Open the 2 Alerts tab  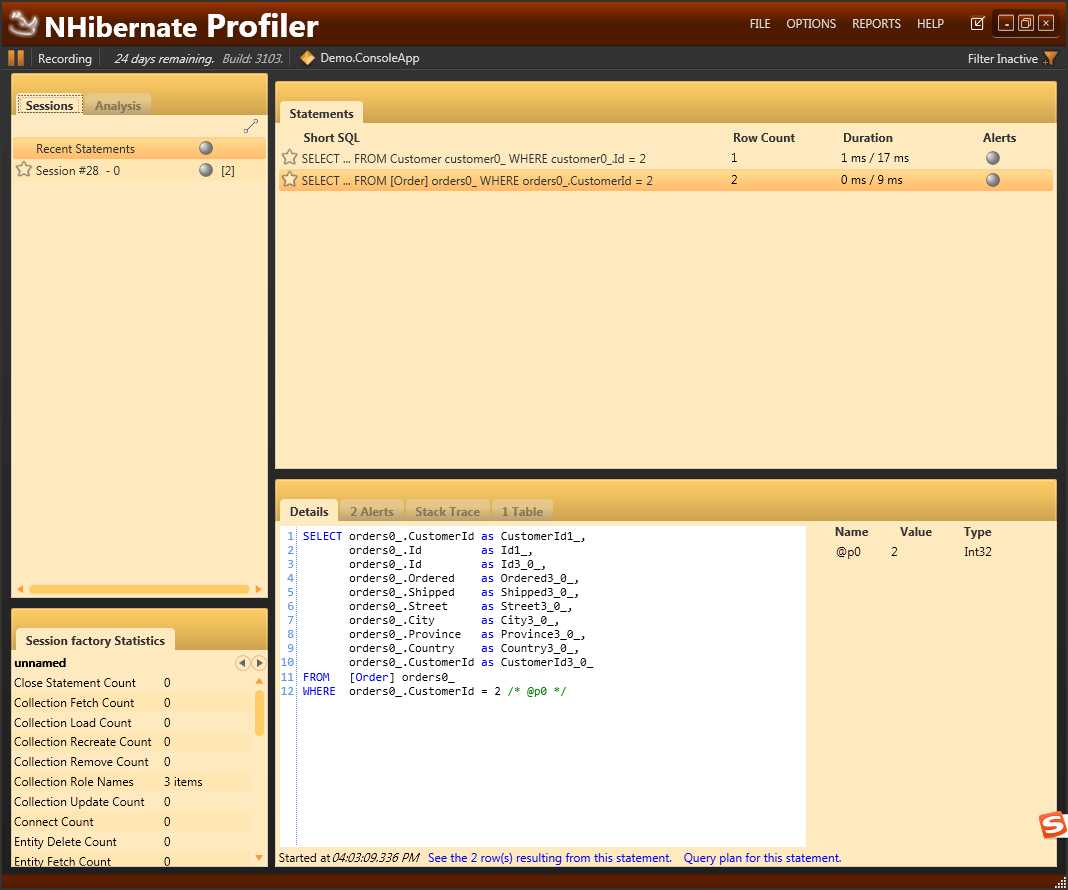pyautogui.click(x=371, y=511)
